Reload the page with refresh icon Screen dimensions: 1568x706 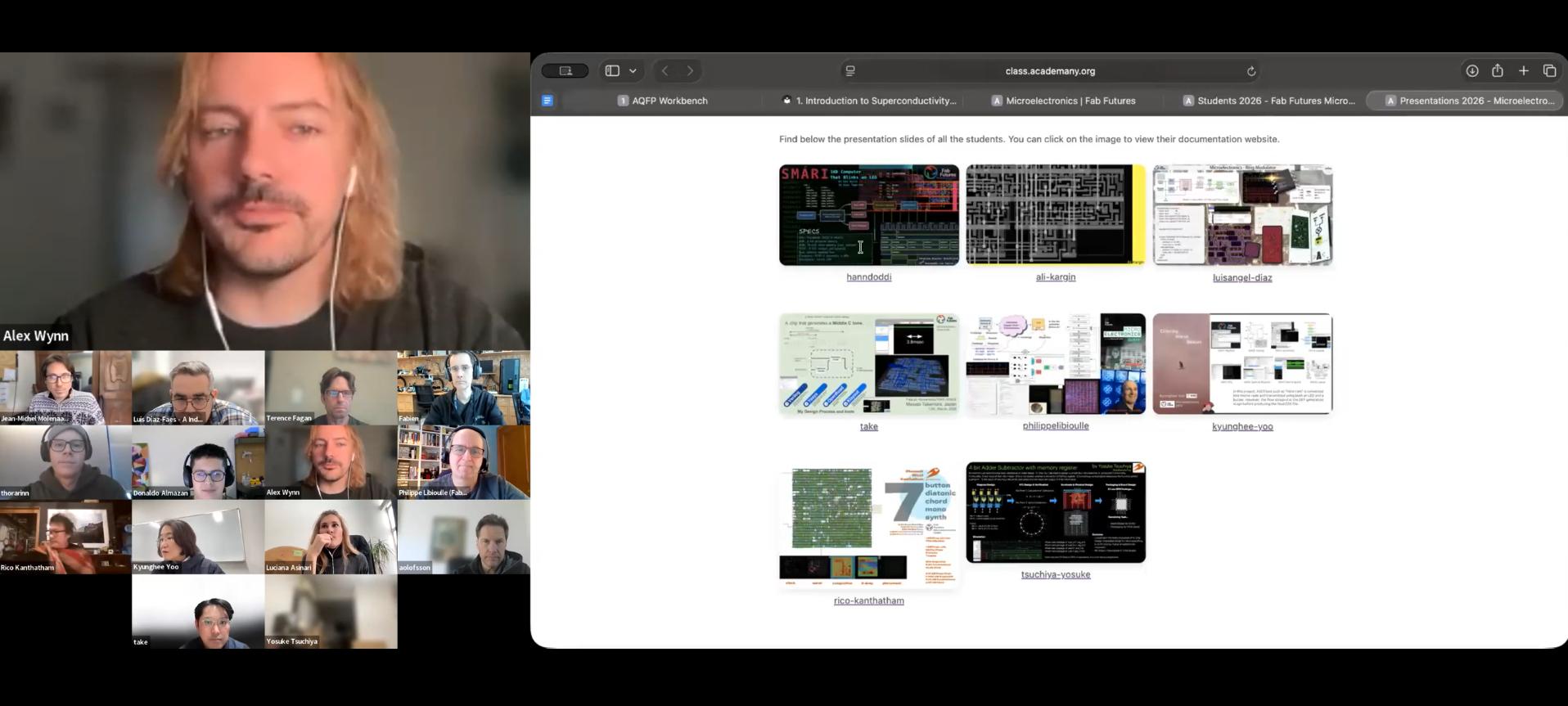[x=1250, y=71]
